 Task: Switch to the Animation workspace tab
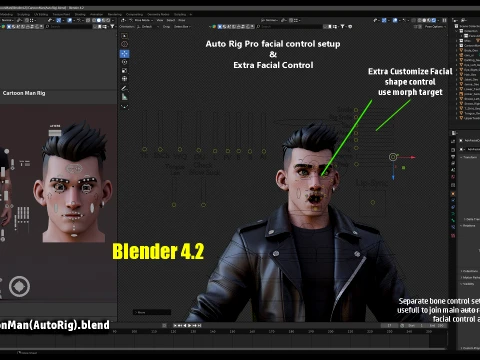[x=97, y=14]
